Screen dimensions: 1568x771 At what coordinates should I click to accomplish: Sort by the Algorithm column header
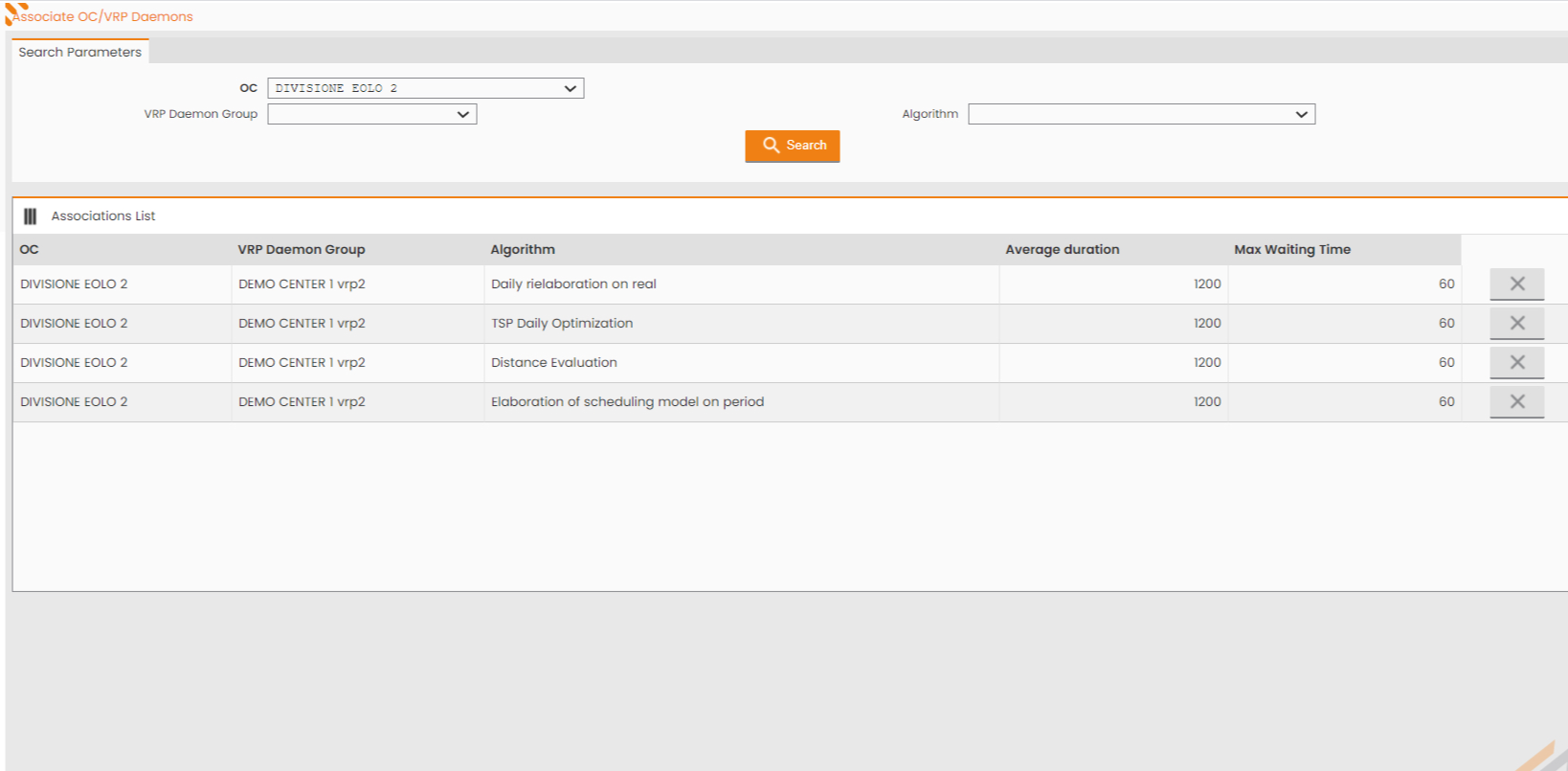tap(742, 249)
